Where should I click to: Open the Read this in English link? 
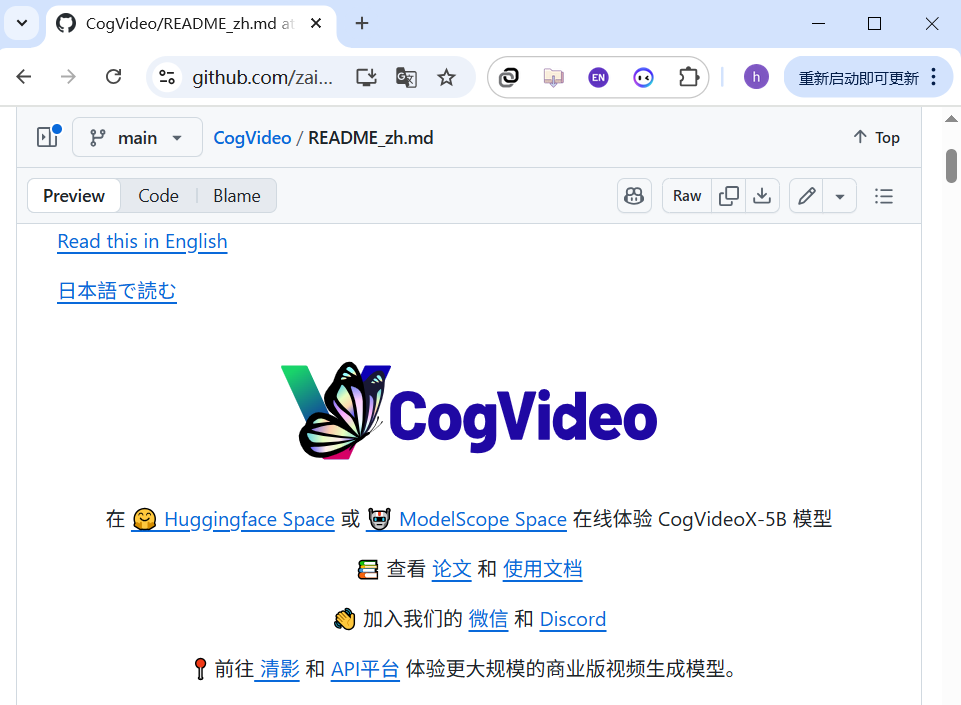(x=142, y=241)
